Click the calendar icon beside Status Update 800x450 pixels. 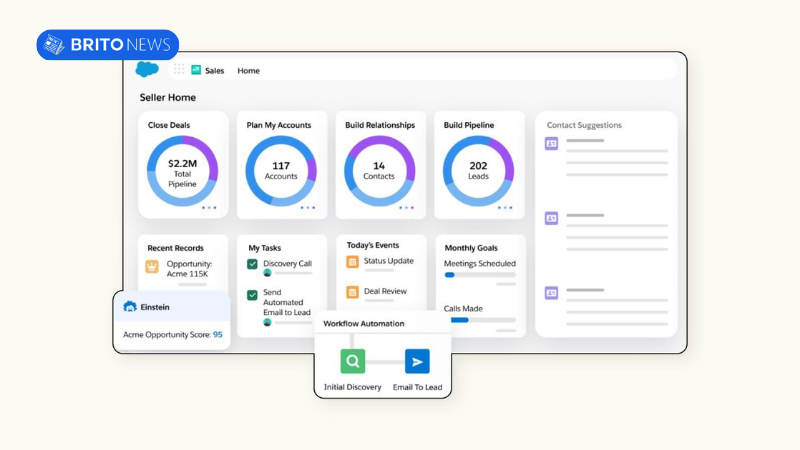pos(353,262)
